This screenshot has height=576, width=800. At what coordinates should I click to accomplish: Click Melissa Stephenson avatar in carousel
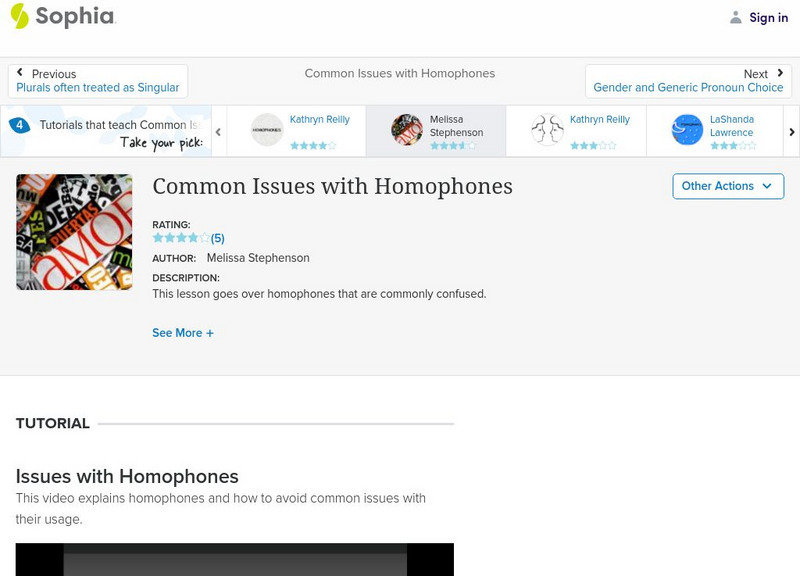pyautogui.click(x=407, y=130)
